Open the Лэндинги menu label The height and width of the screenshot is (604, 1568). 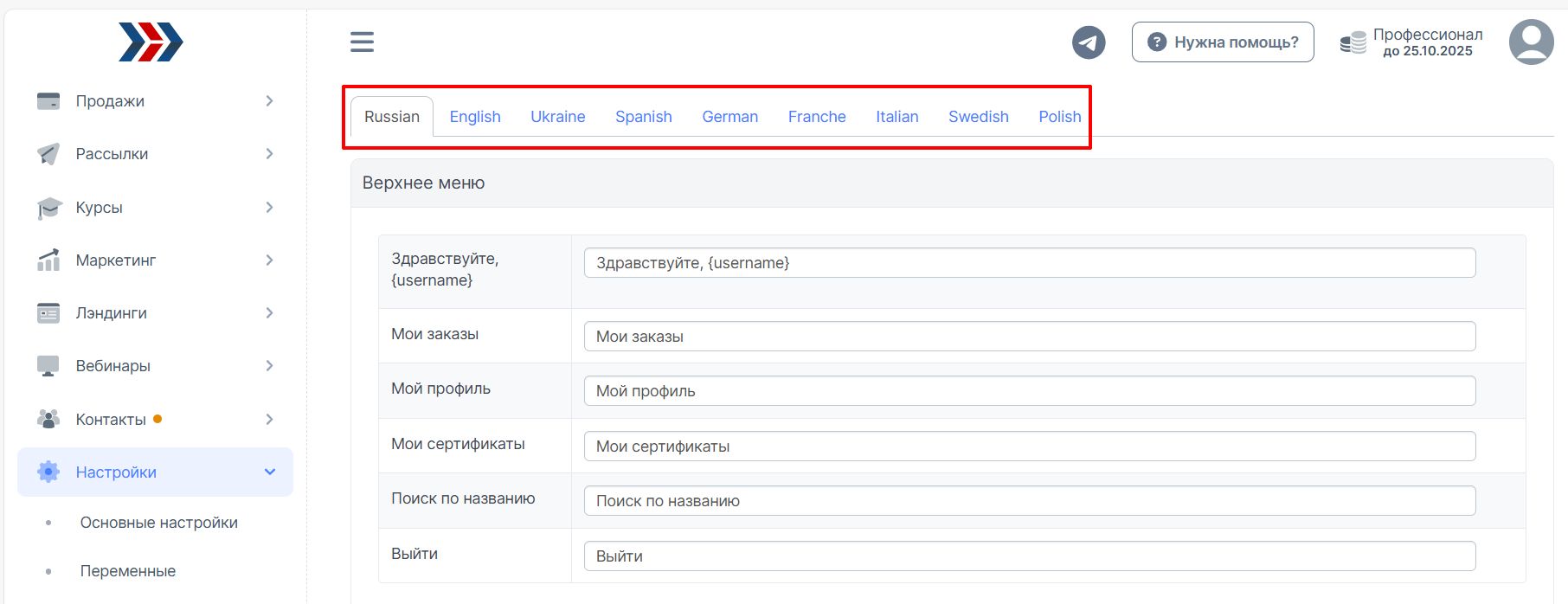[x=112, y=313]
